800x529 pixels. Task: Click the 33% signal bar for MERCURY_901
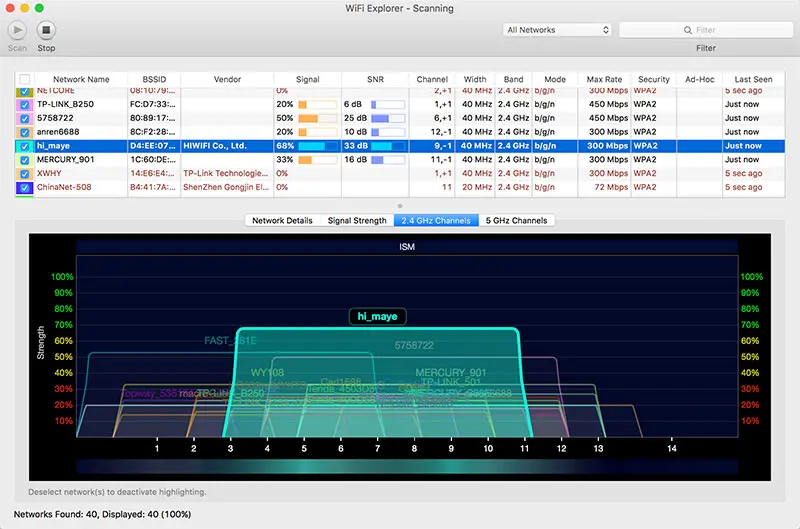click(317, 160)
